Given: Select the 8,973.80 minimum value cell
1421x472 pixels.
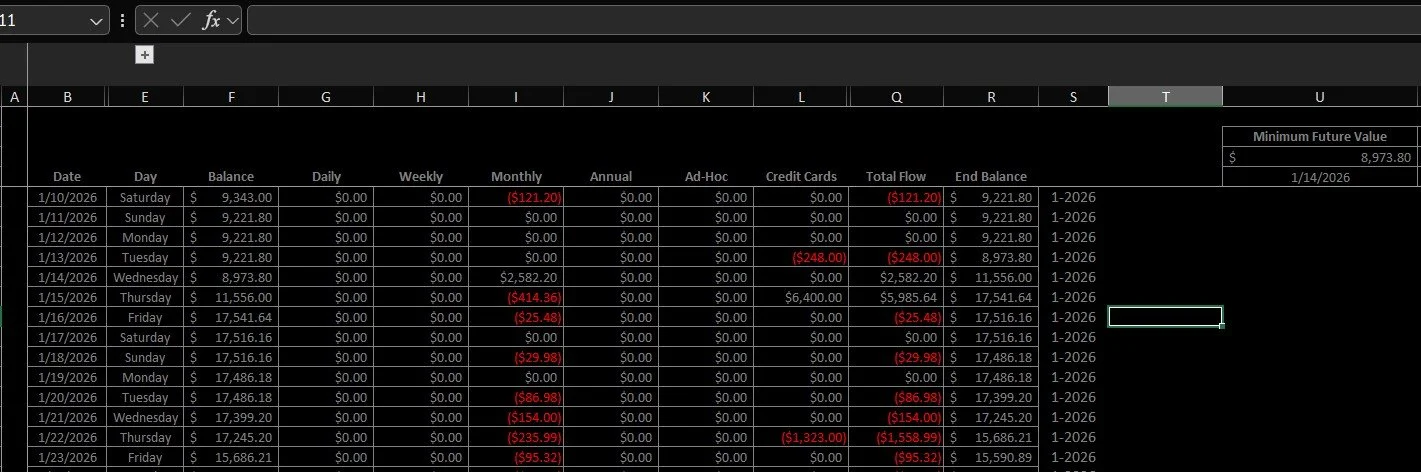Looking at the screenshot, I should (1320, 157).
